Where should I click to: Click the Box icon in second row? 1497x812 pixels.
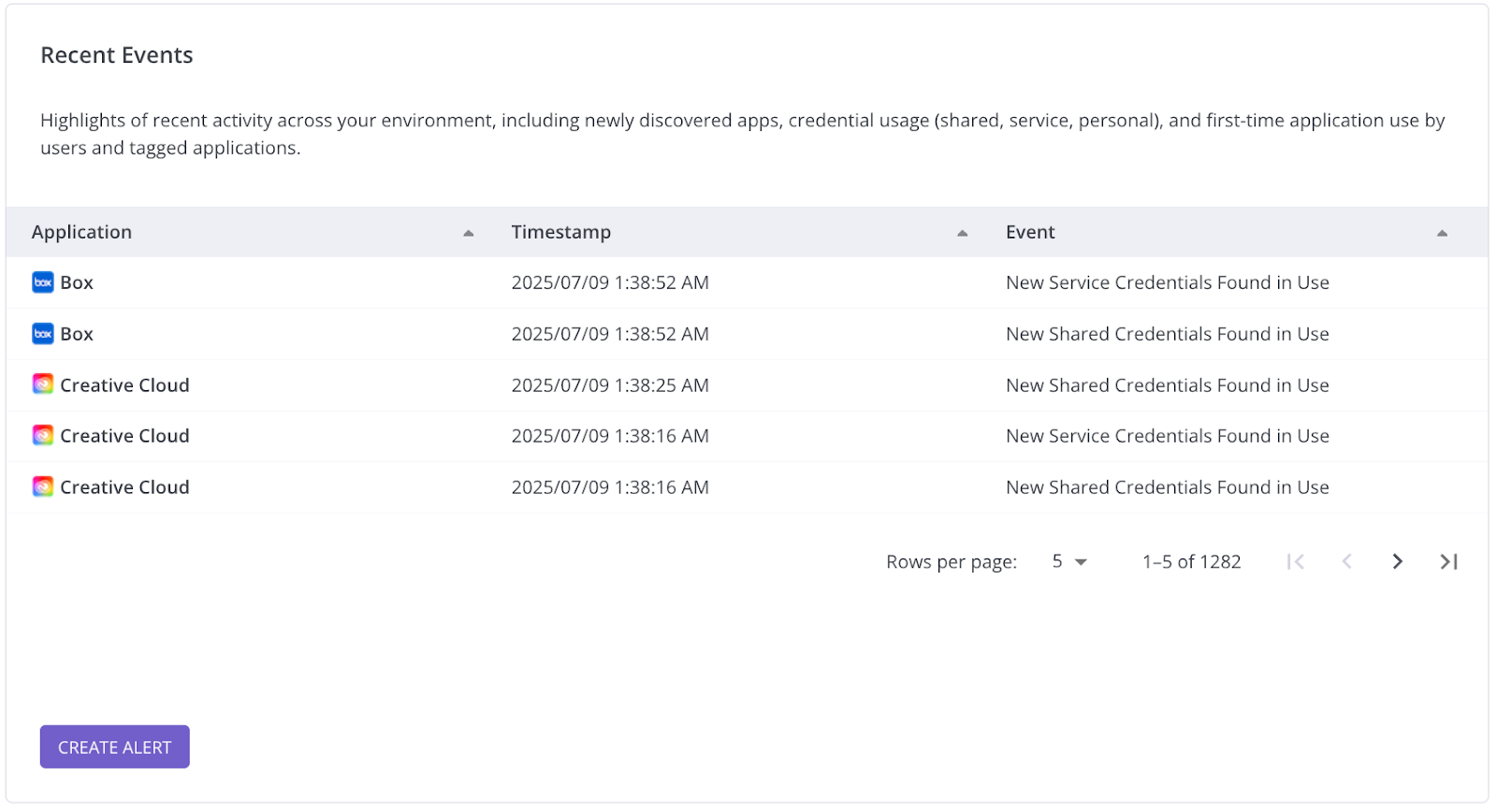tap(43, 334)
